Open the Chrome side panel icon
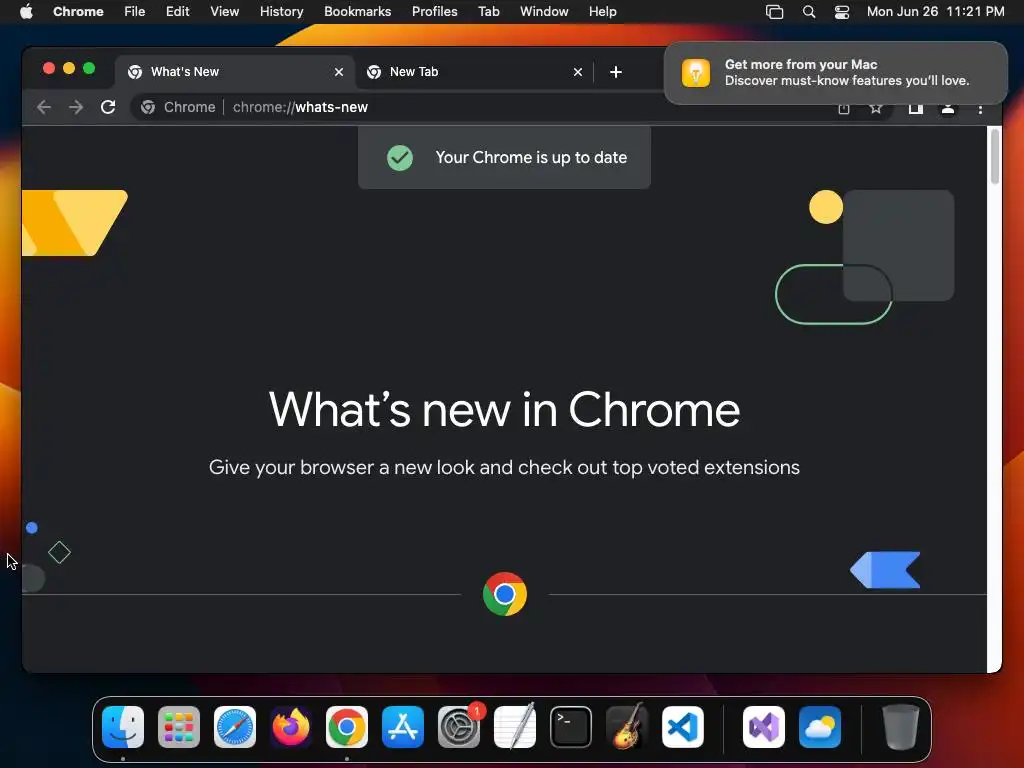This screenshot has height=768, width=1024. click(916, 108)
